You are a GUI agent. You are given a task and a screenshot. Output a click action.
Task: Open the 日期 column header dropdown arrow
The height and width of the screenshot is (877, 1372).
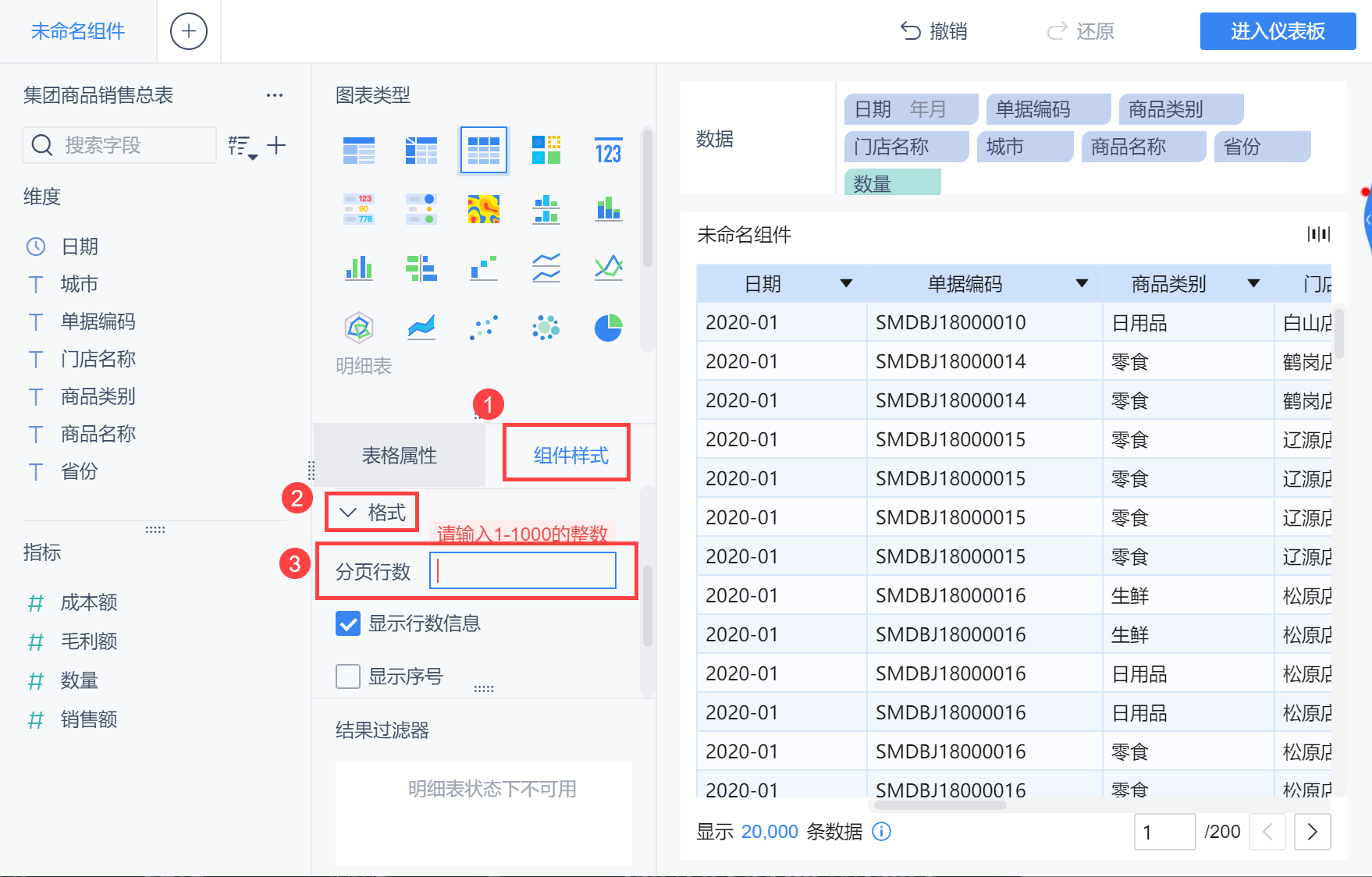coord(846,283)
